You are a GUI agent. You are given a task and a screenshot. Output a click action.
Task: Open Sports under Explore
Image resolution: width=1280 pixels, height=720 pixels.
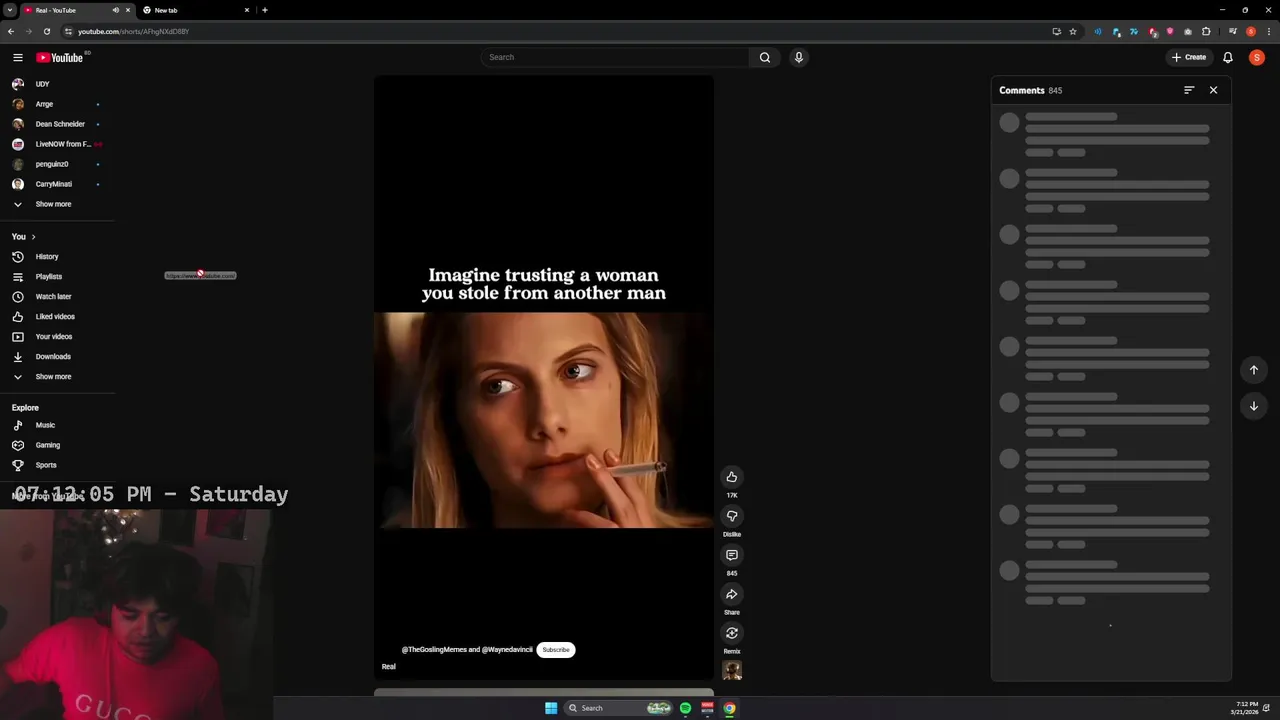[46, 465]
